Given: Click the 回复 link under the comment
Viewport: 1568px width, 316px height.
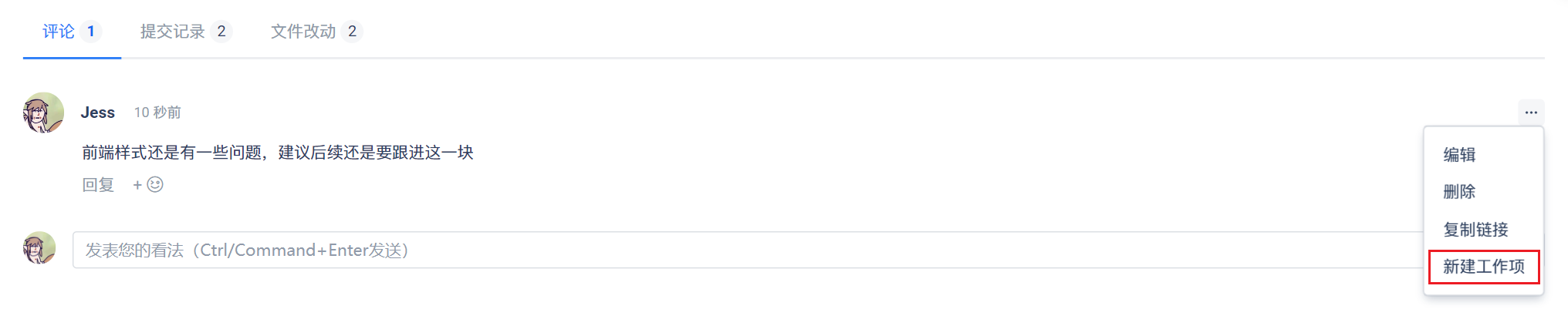Looking at the screenshot, I should [98, 185].
